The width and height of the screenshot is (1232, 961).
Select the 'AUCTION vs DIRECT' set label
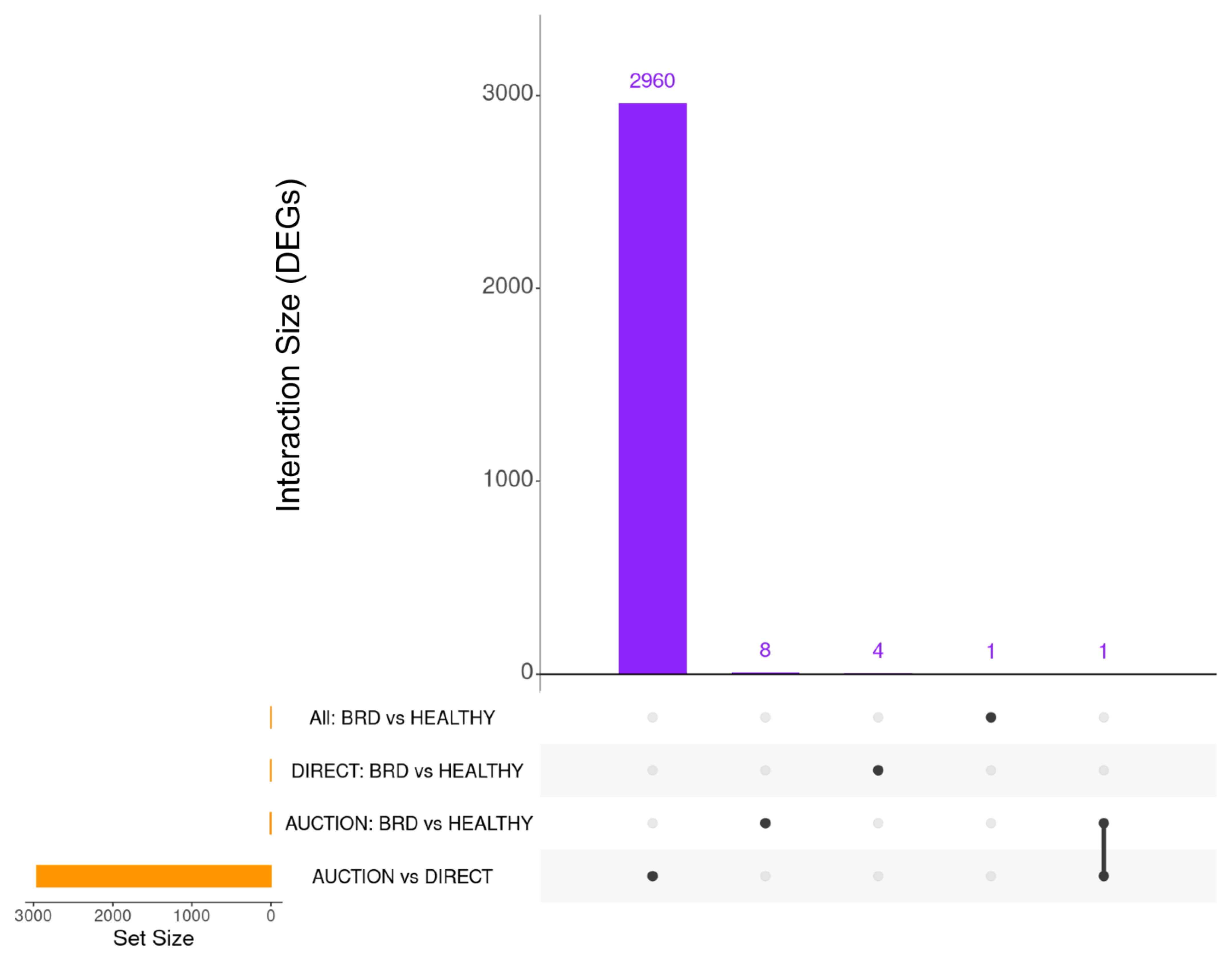coord(402,876)
